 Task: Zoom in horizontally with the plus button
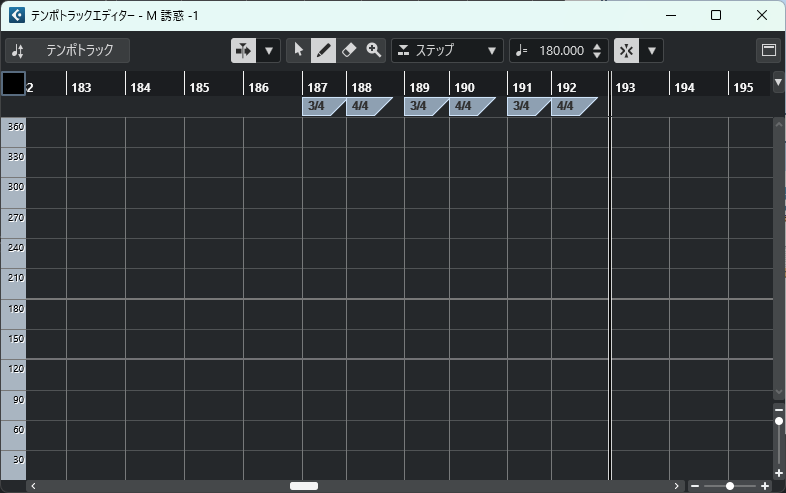point(765,486)
